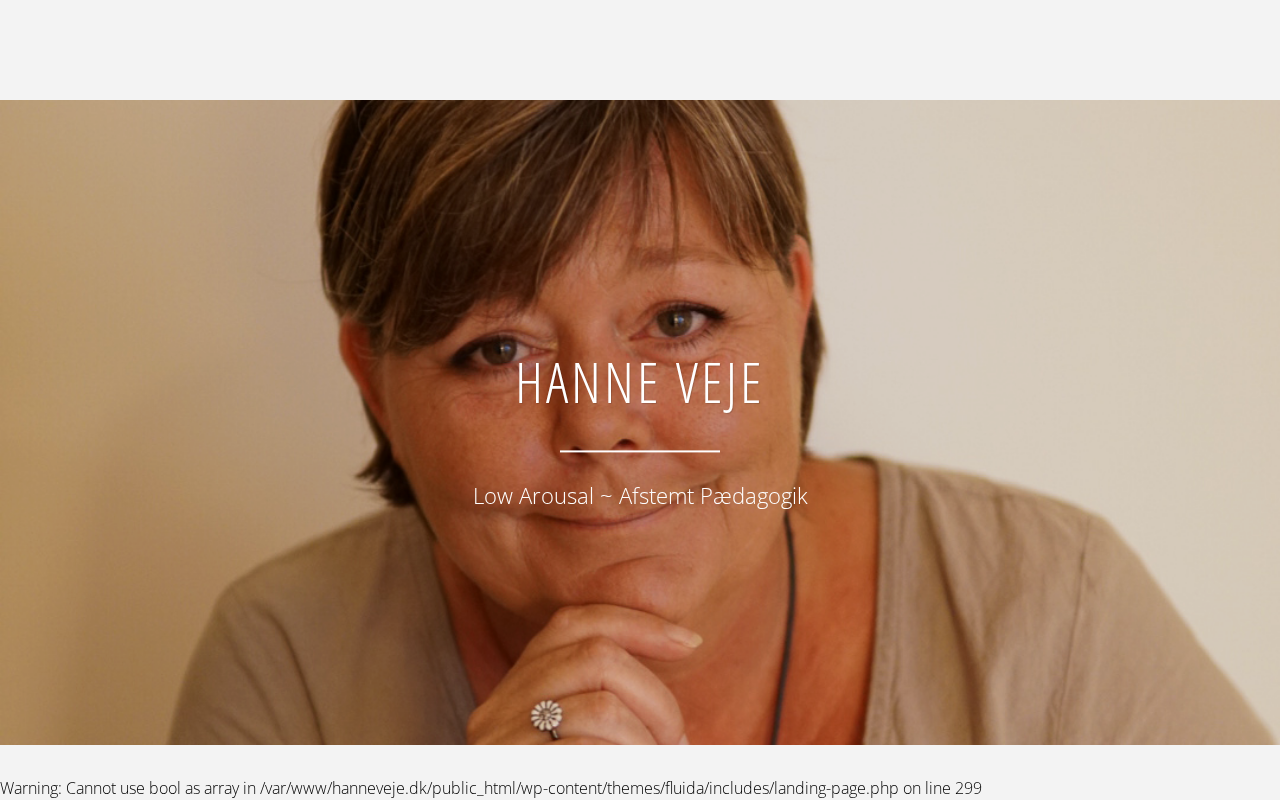Click the HANNE VEJE site title
This screenshot has width=1280, height=800.
point(640,382)
